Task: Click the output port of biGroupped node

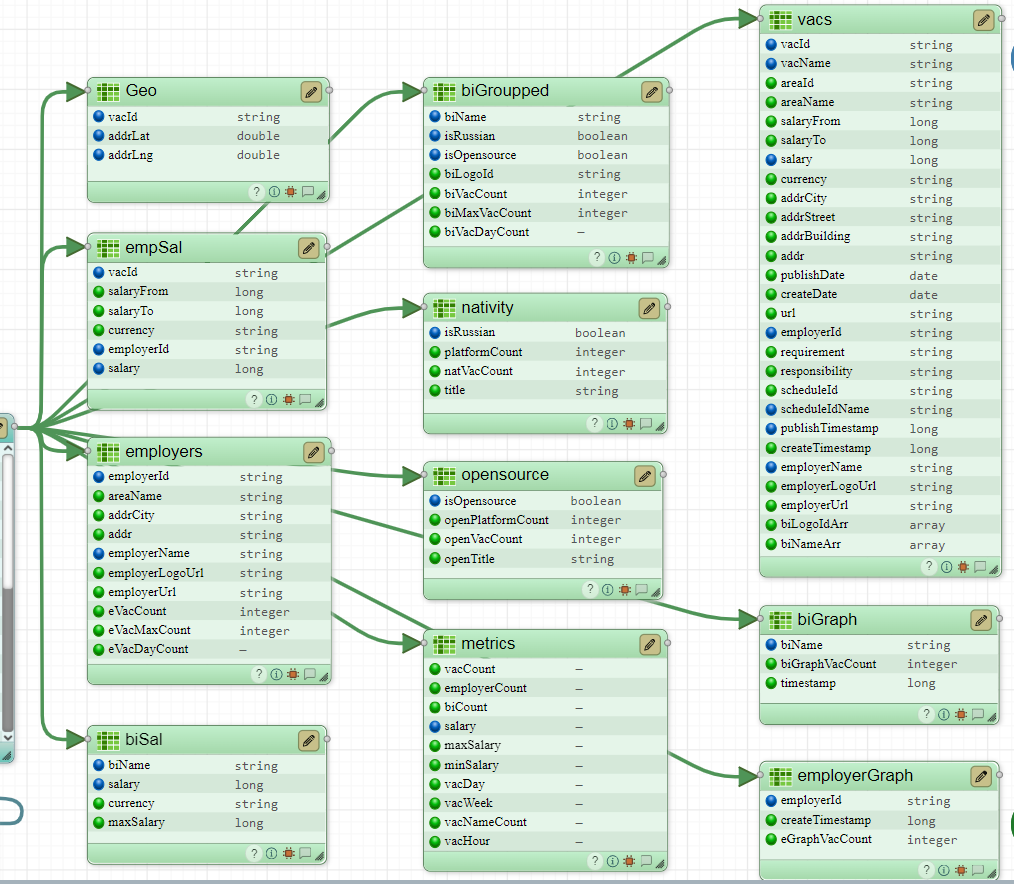Action: [670, 90]
